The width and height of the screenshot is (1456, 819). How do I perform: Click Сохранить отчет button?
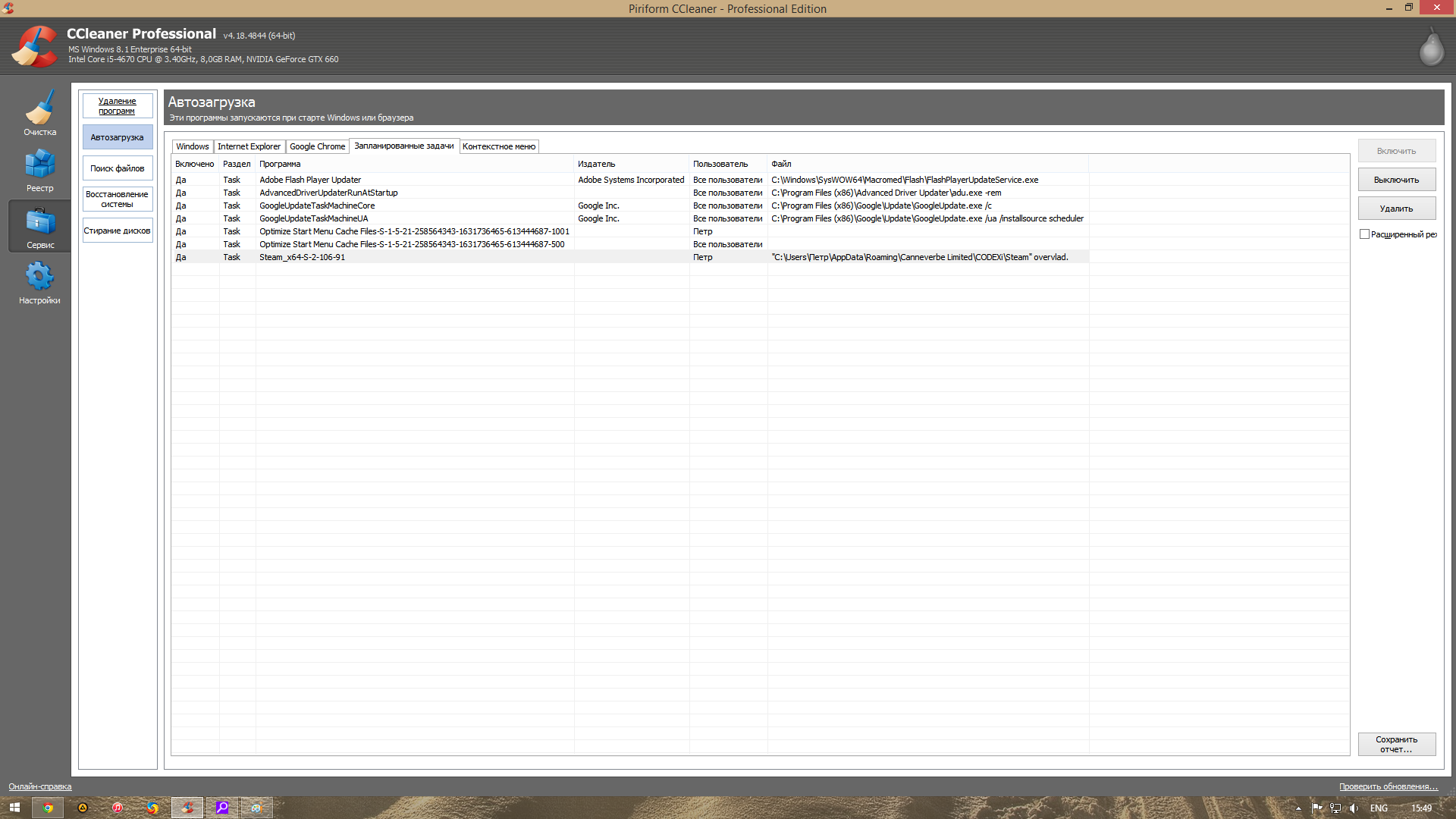[x=1396, y=744]
